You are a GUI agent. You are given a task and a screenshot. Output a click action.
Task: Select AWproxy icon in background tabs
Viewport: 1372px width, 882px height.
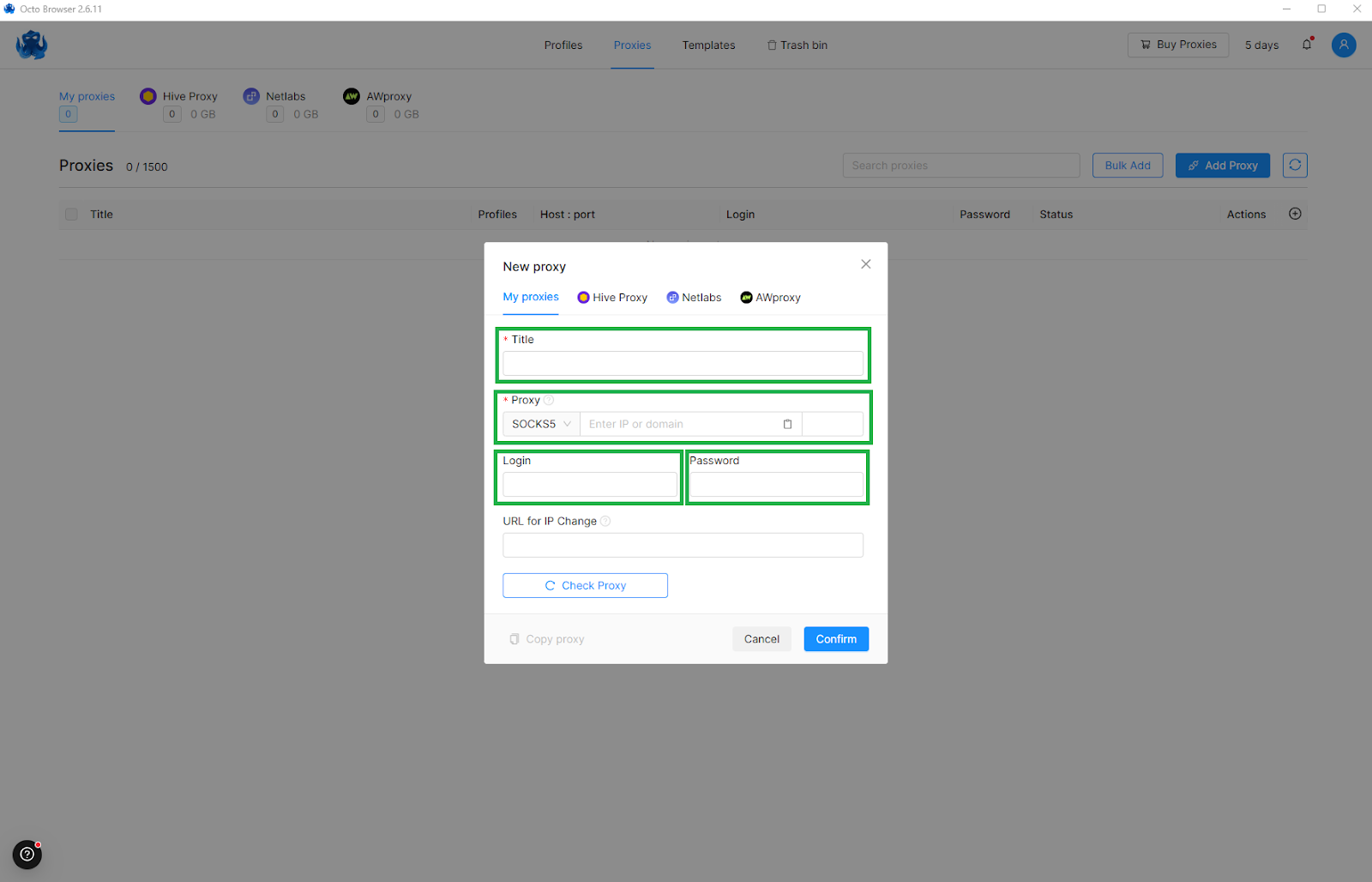click(x=352, y=96)
